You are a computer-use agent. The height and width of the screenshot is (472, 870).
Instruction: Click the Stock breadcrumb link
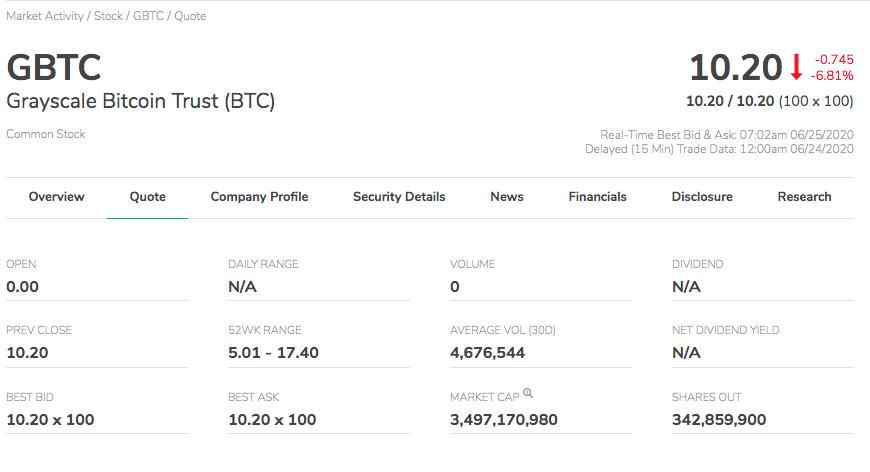tap(108, 16)
